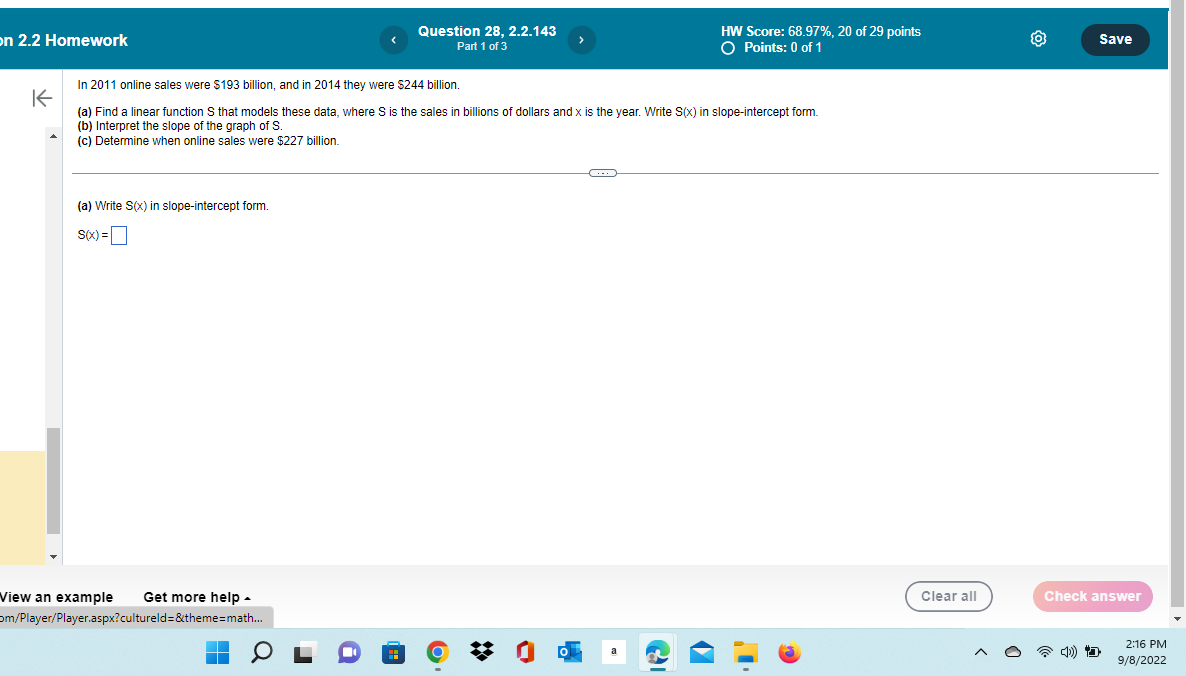Open Dropbox from the taskbar
Viewport: 1186px width, 676px height.
[x=481, y=652]
